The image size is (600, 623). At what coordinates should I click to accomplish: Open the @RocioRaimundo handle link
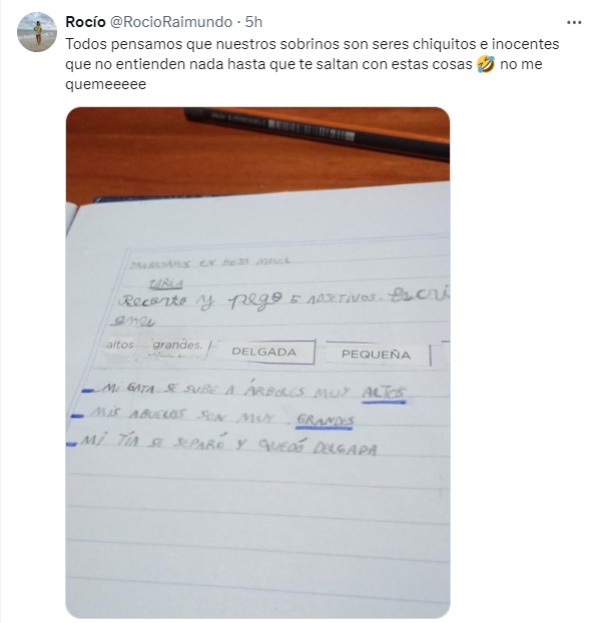coord(170,22)
